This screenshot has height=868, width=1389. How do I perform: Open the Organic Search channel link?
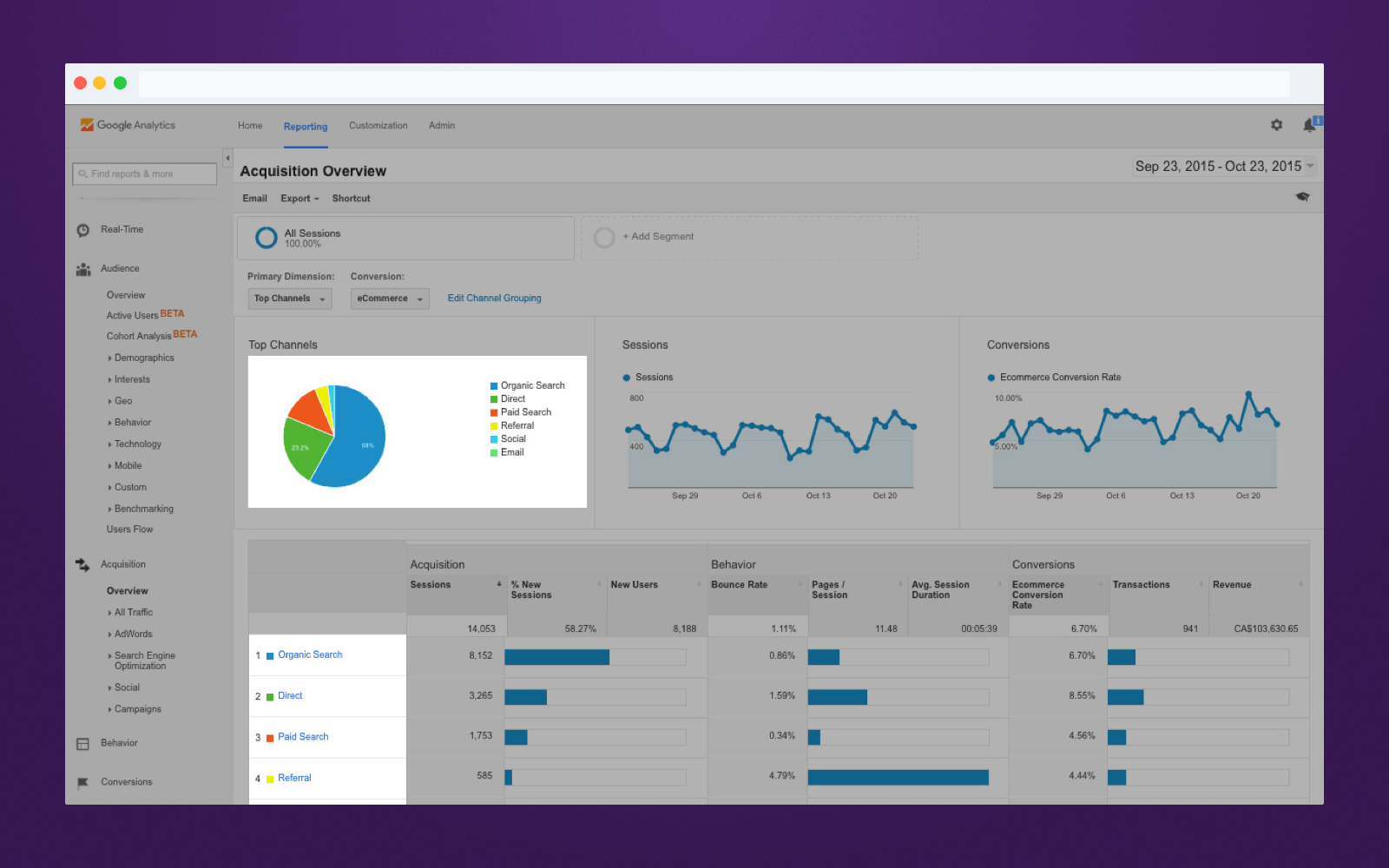310,655
